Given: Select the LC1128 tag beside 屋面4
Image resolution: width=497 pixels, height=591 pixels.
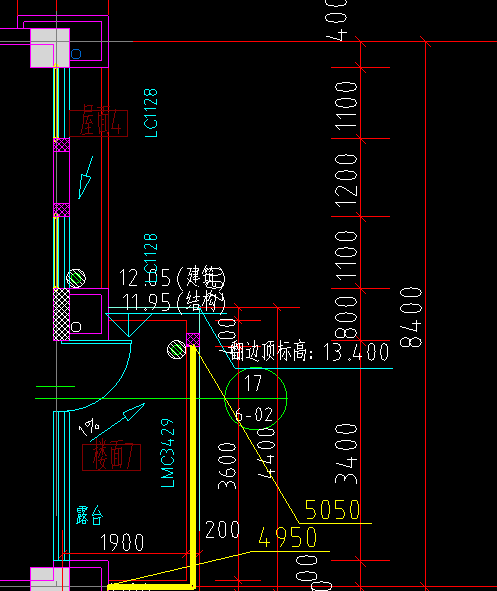Looking at the screenshot, I should coord(151,113).
